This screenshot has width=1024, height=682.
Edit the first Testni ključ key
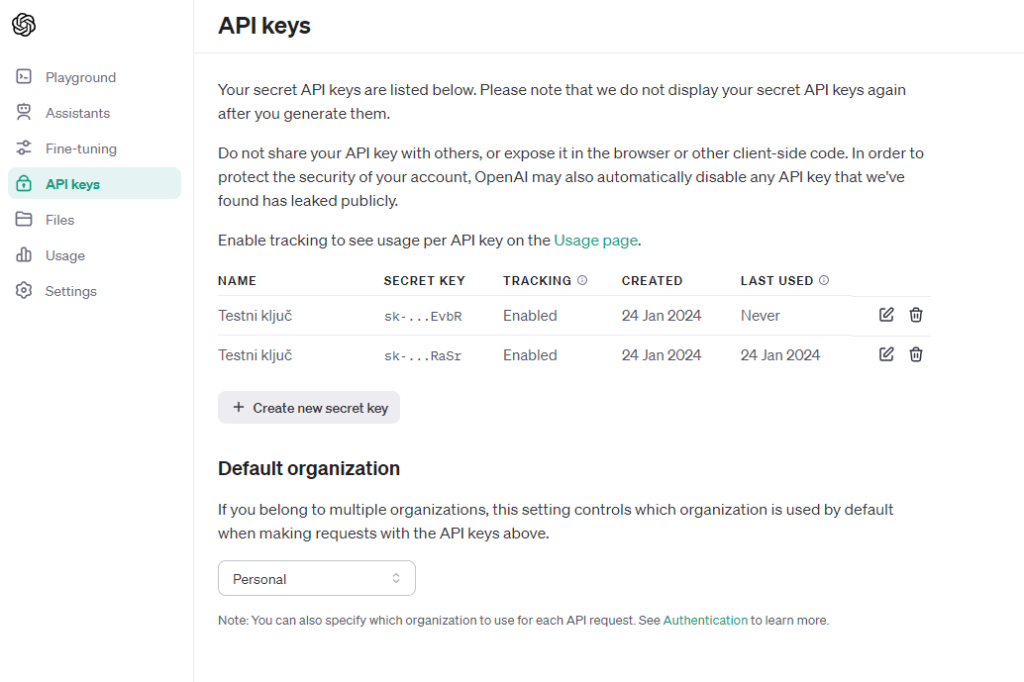(x=886, y=314)
